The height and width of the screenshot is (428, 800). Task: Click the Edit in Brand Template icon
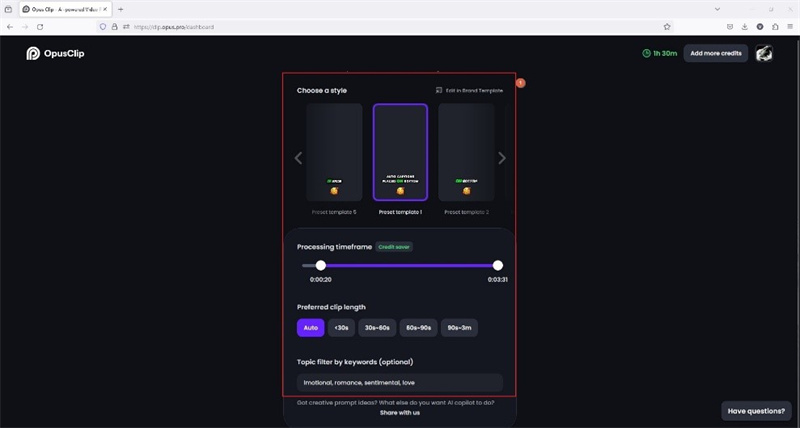[439, 90]
